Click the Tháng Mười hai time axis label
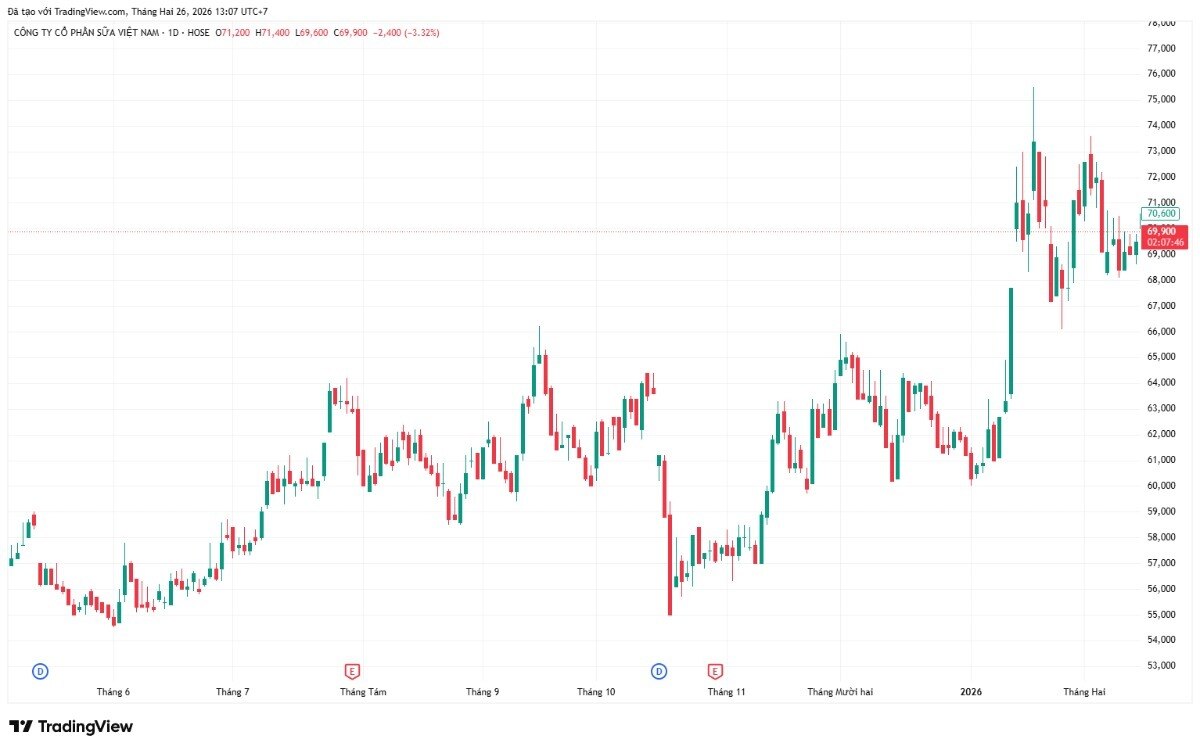This screenshot has width=1200, height=750. click(x=840, y=692)
